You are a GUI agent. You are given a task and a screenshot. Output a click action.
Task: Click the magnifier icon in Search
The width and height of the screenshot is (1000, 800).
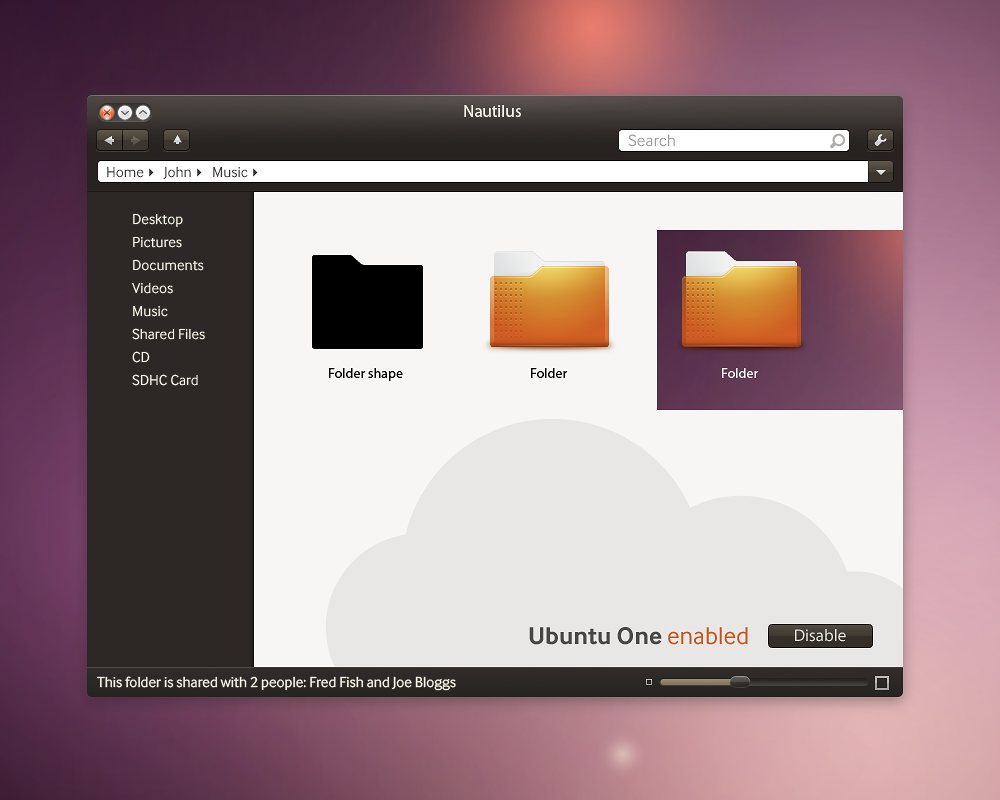837,140
